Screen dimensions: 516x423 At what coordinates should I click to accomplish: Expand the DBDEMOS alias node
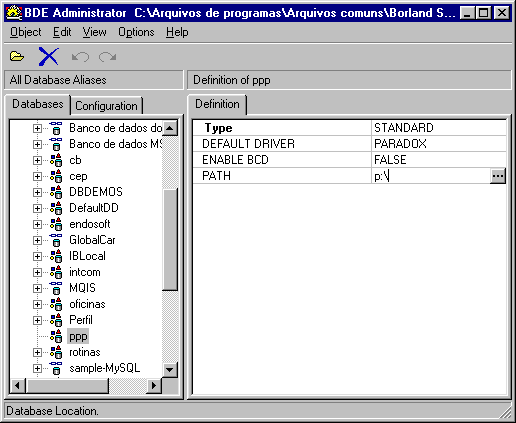point(37,192)
